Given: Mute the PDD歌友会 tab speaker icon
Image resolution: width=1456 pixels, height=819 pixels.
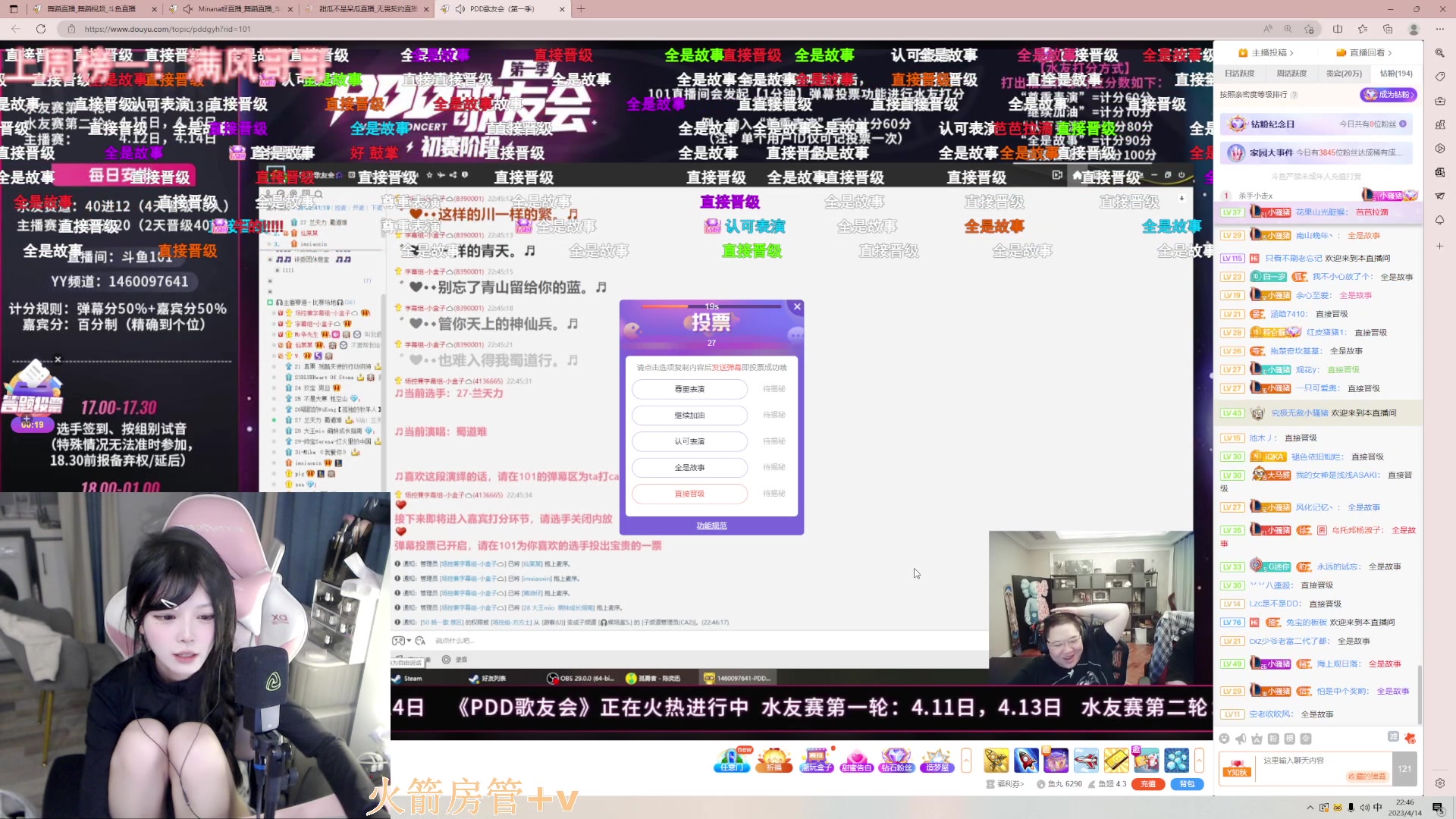Looking at the screenshot, I should [x=461, y=10].
